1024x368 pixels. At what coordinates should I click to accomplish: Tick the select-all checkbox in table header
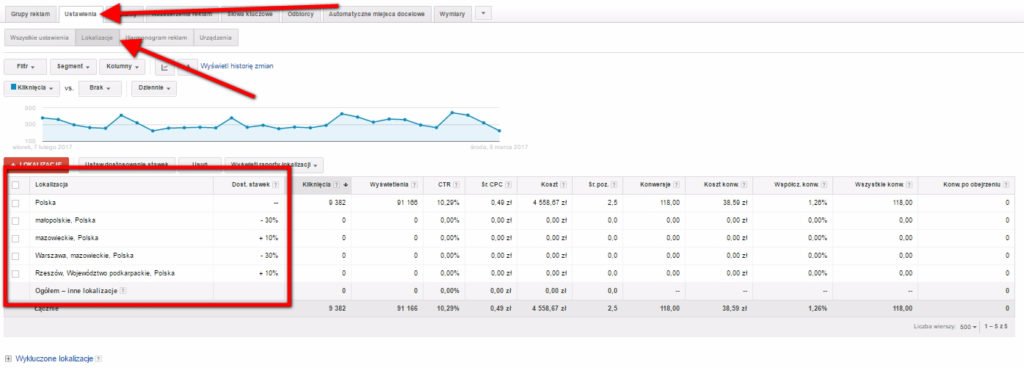pos(16,185)
